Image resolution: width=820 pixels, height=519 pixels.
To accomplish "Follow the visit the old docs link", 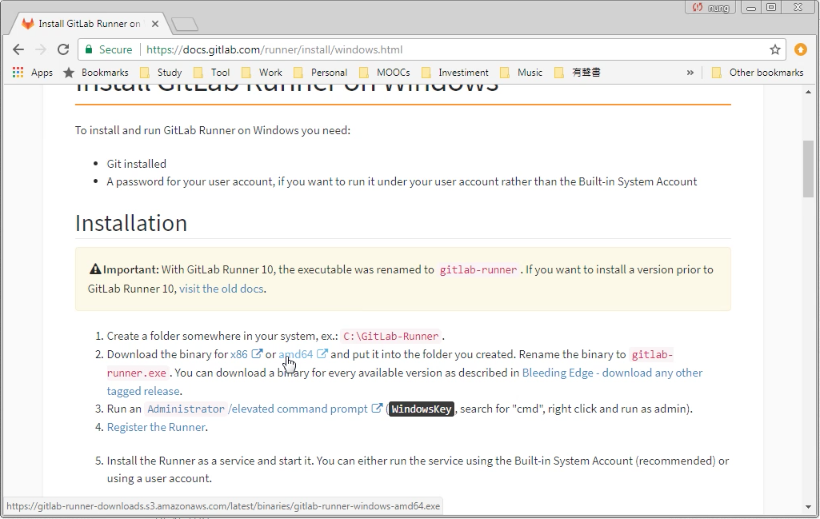I will tap(221, 289).
